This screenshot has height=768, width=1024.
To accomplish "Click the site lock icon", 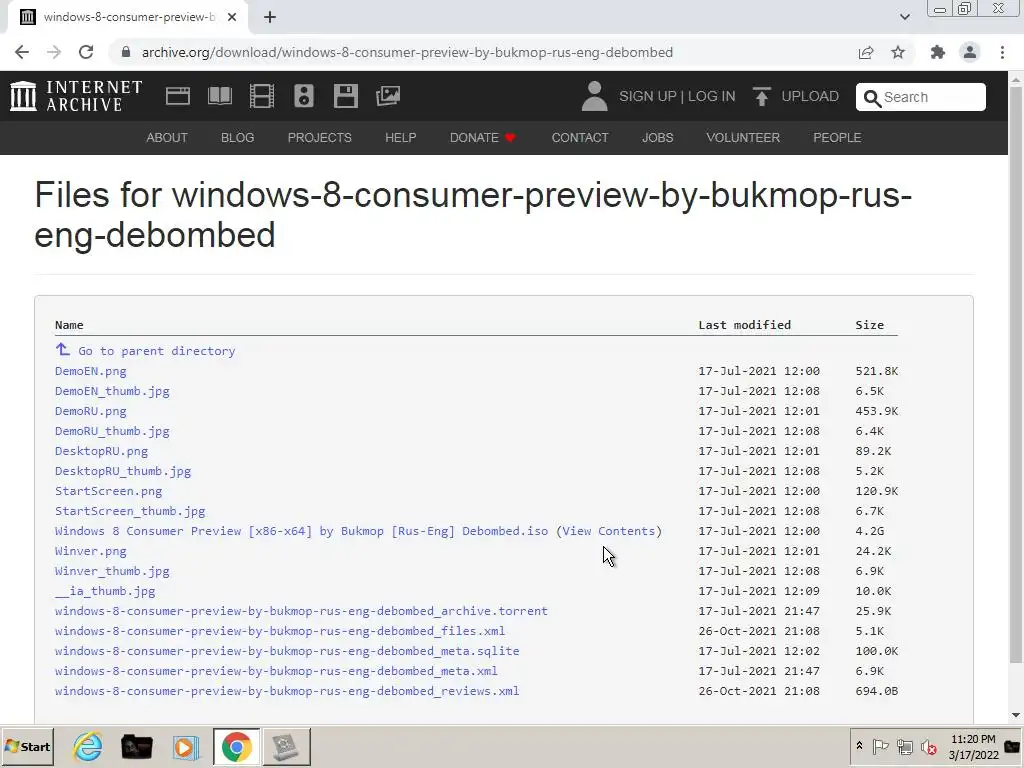I will [126, 52].
